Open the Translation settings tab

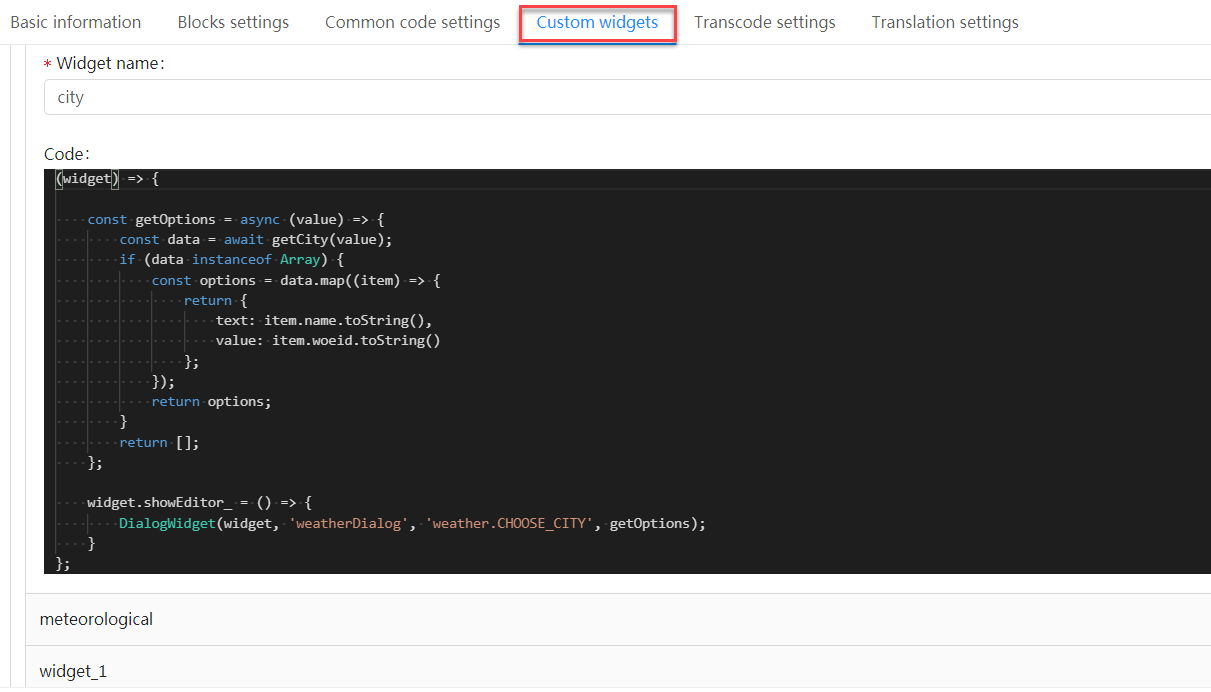[945, 22]
